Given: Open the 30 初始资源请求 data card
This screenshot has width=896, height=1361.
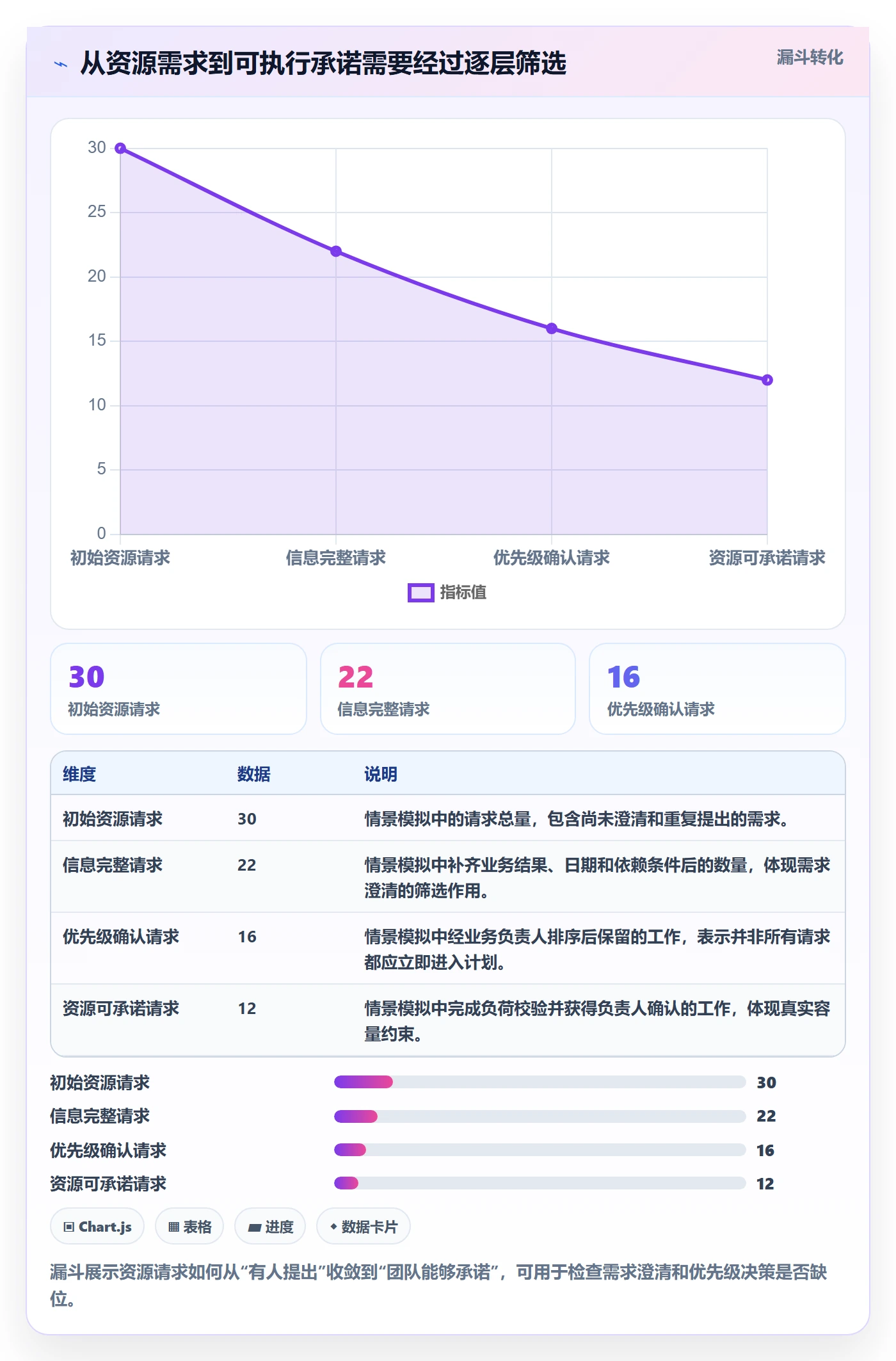Looking at the screenshot, I should click(x=179, y=689).
